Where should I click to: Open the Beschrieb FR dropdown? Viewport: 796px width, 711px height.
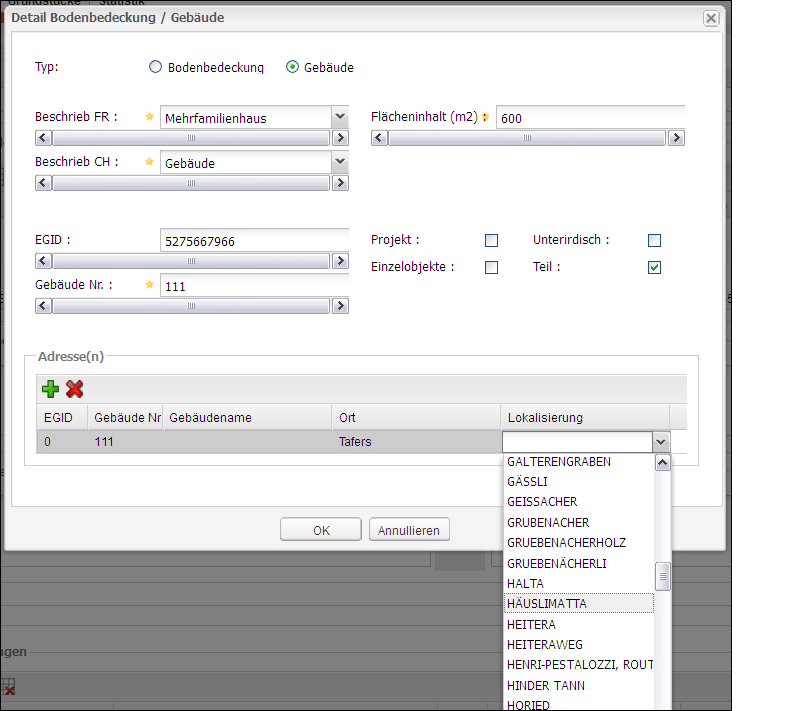340,116
